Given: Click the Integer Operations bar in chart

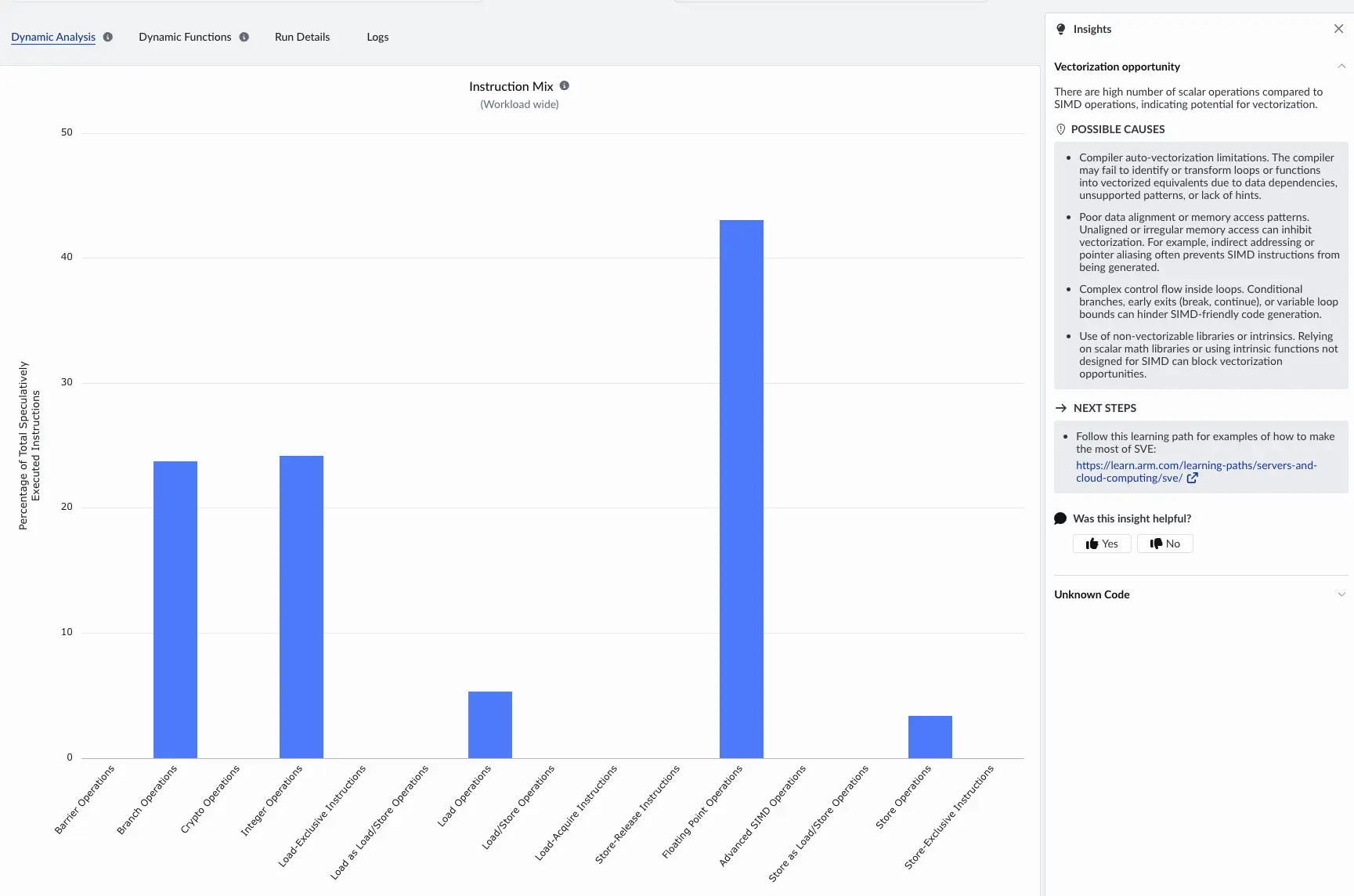Looking at the screenshot, I should [x=301, y=606].
